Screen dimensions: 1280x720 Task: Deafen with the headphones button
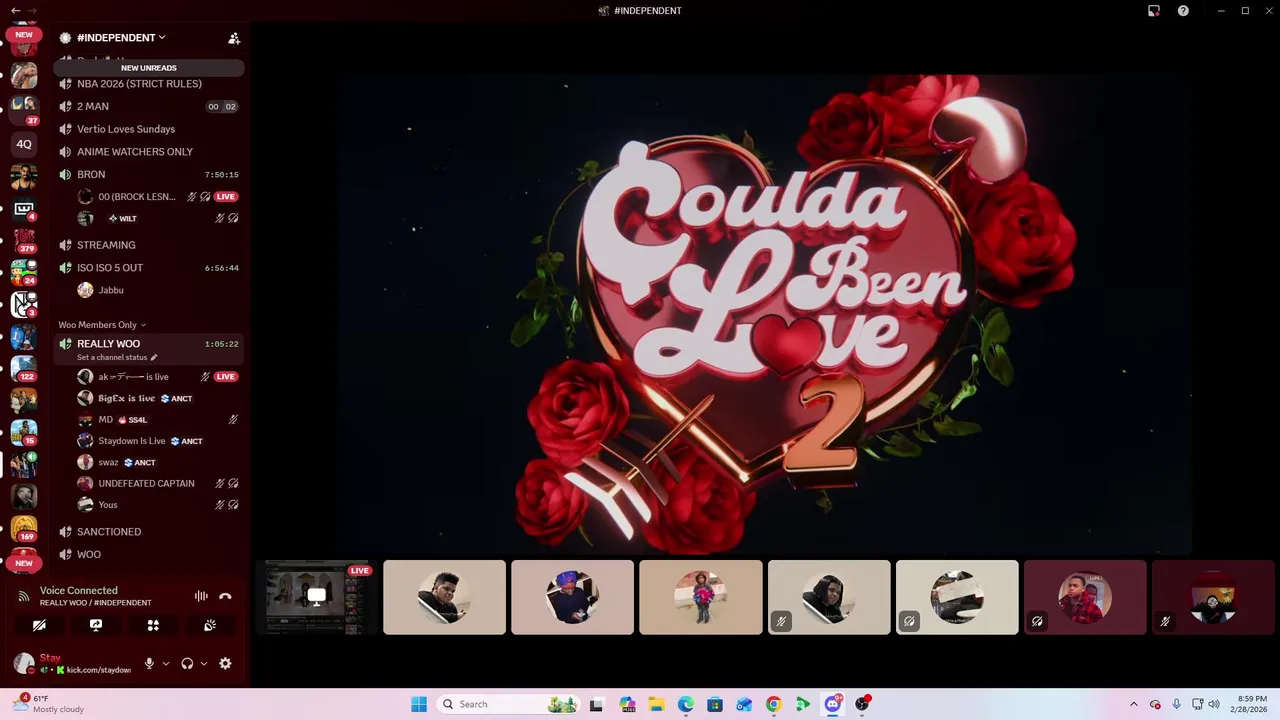pyautogui.click(x=187, y=663)
